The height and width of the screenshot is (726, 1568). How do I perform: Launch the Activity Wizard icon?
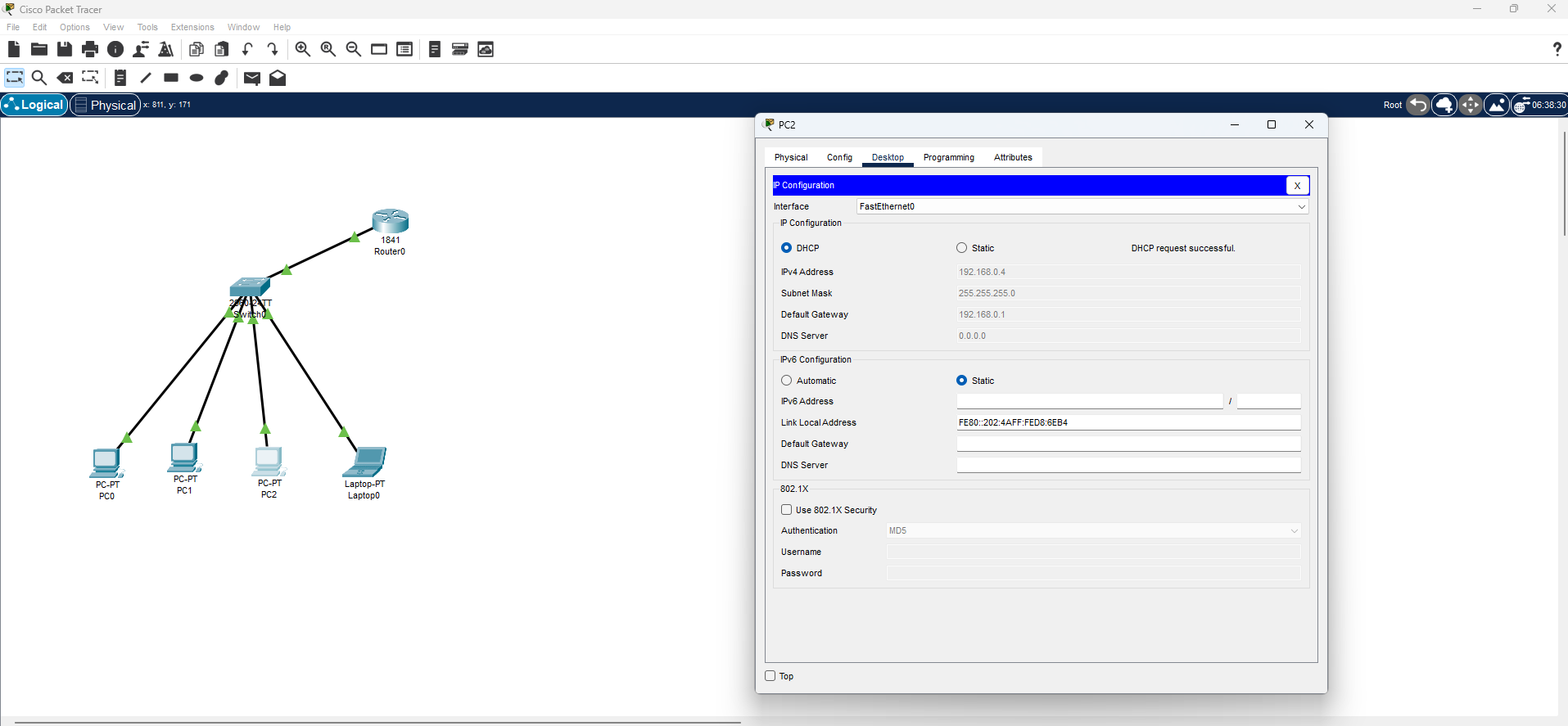(166, 49)
